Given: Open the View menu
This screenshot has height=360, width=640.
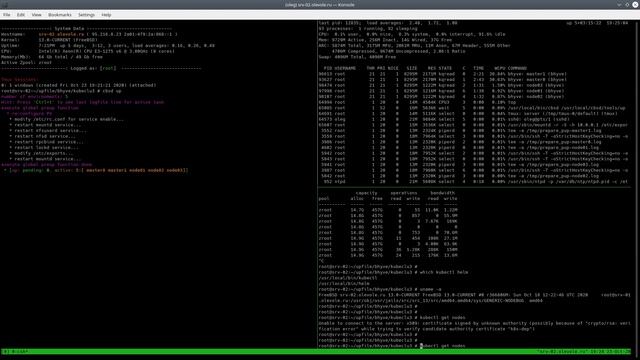Looking at the screenshot, I should (x=36, y=15).
